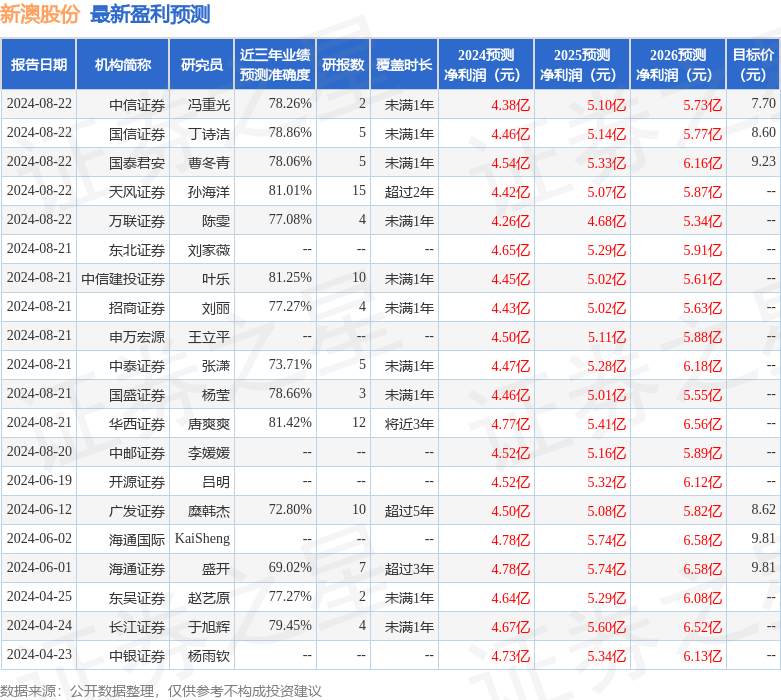This screenshot has width=781, height=700.
Task: Select the 报告日期 column header
Action: (x=39, y=65)
